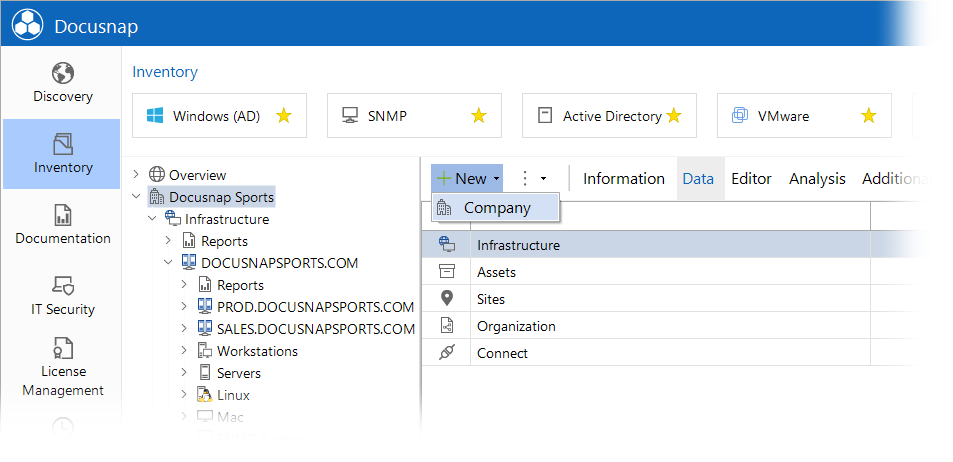Viewport: 953px width, 462px height.
Task: Expand the Linux tree node
Action: tap(184, 395)
